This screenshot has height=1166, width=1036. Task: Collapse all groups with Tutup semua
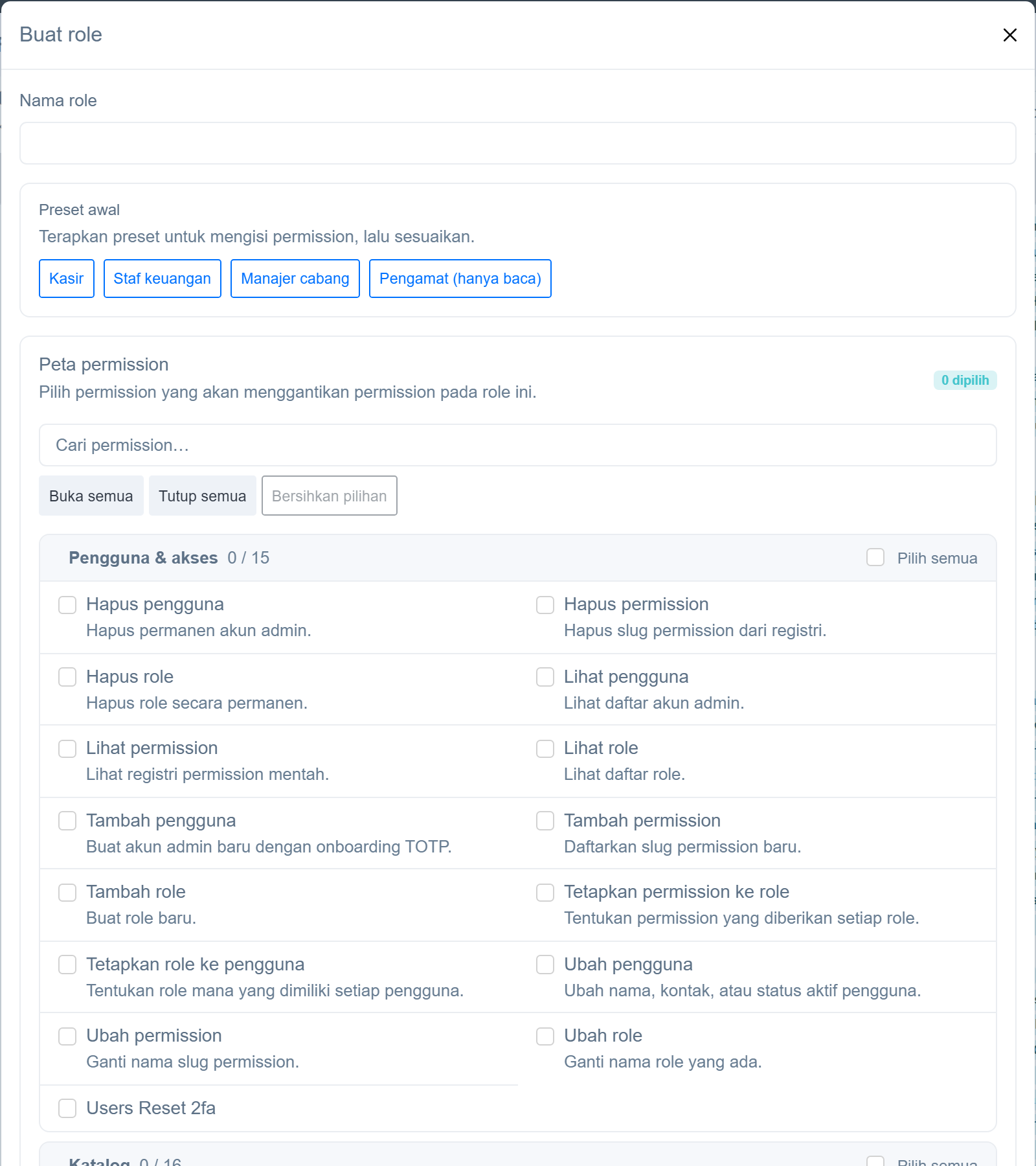pyautogui.click(x=203, y=496)
